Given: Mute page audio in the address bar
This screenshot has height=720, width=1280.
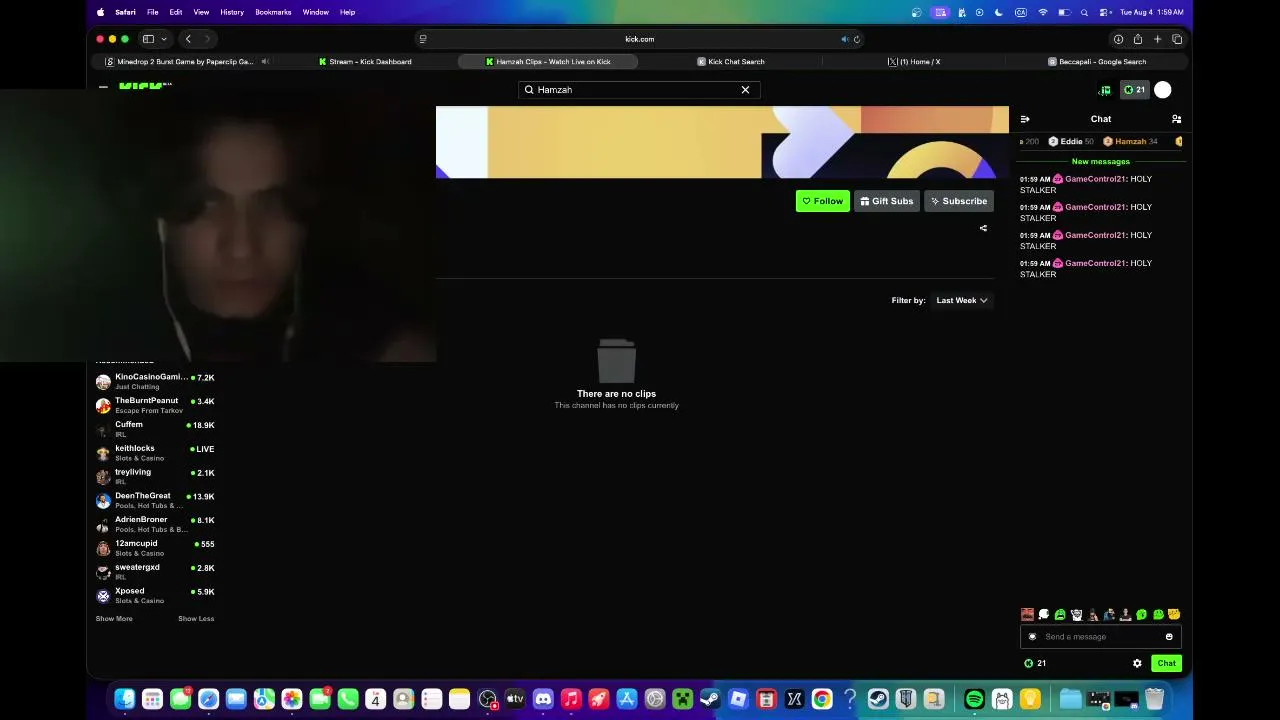Looking at the screenshot, I should click(845, 39).
